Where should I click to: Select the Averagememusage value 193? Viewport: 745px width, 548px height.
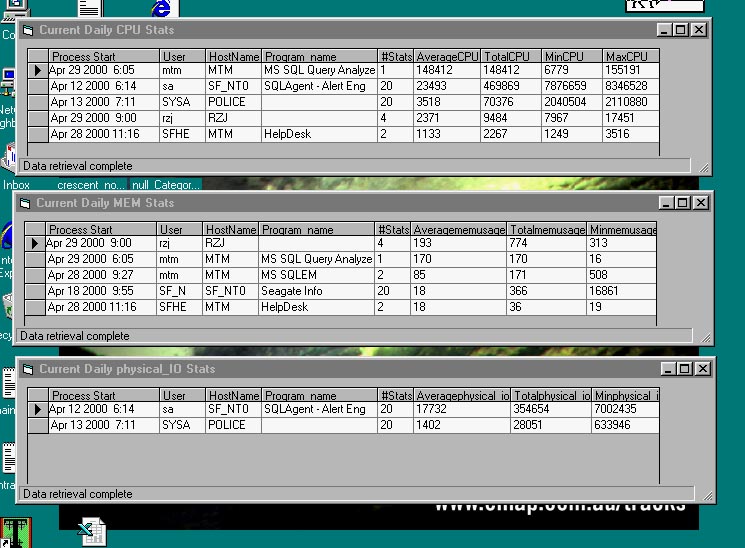pos(458,243)
